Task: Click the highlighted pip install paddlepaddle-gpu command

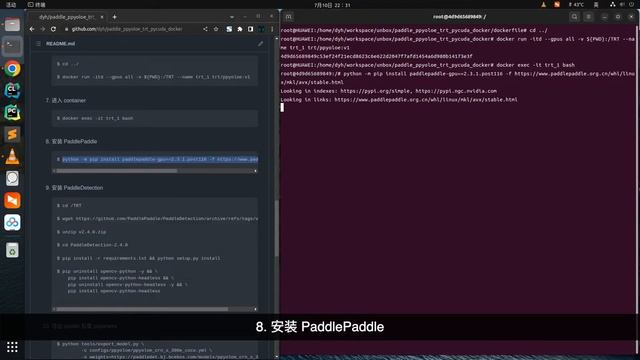Action: [160, 159]
